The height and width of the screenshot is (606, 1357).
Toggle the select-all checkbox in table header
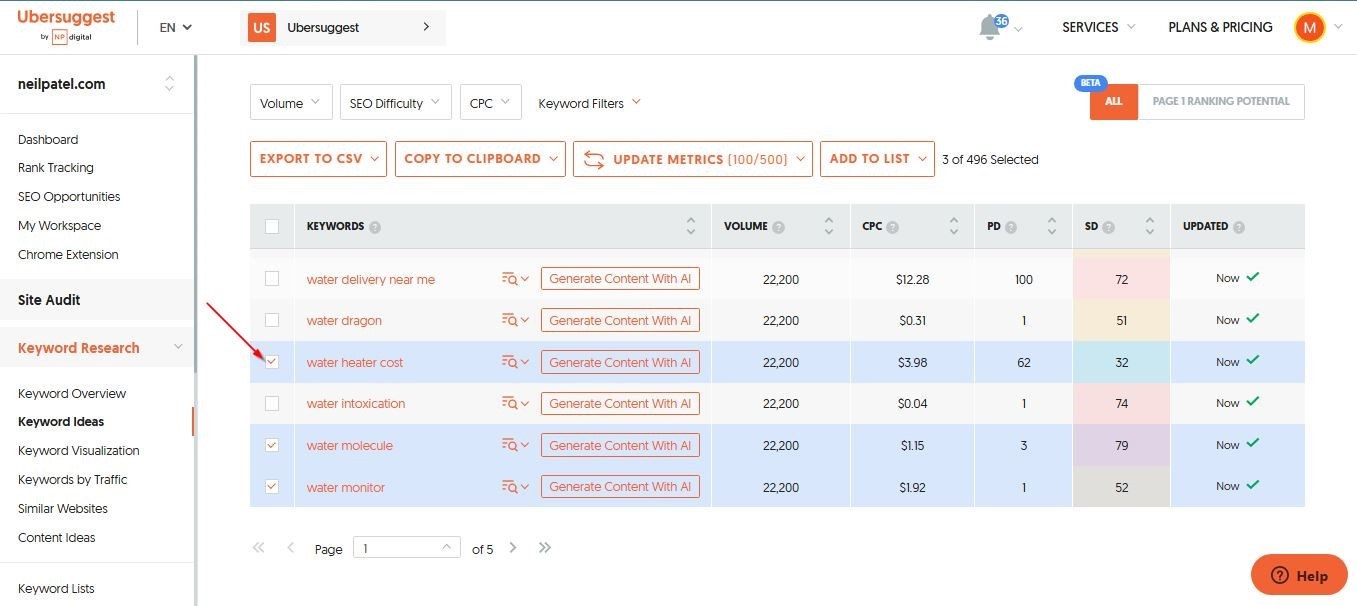click(x=272, y=227)
